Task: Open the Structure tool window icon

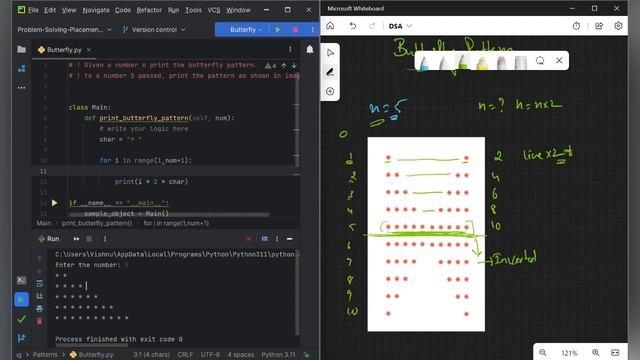Action: point(22,69)
